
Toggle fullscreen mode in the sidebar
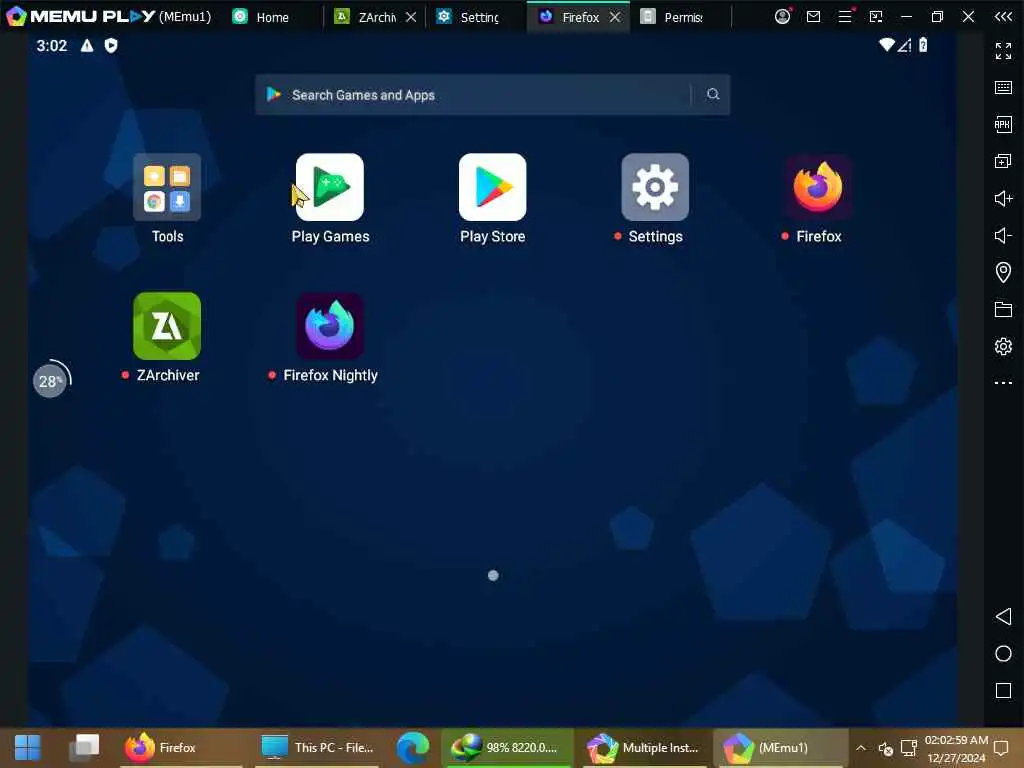point(1003,50)
